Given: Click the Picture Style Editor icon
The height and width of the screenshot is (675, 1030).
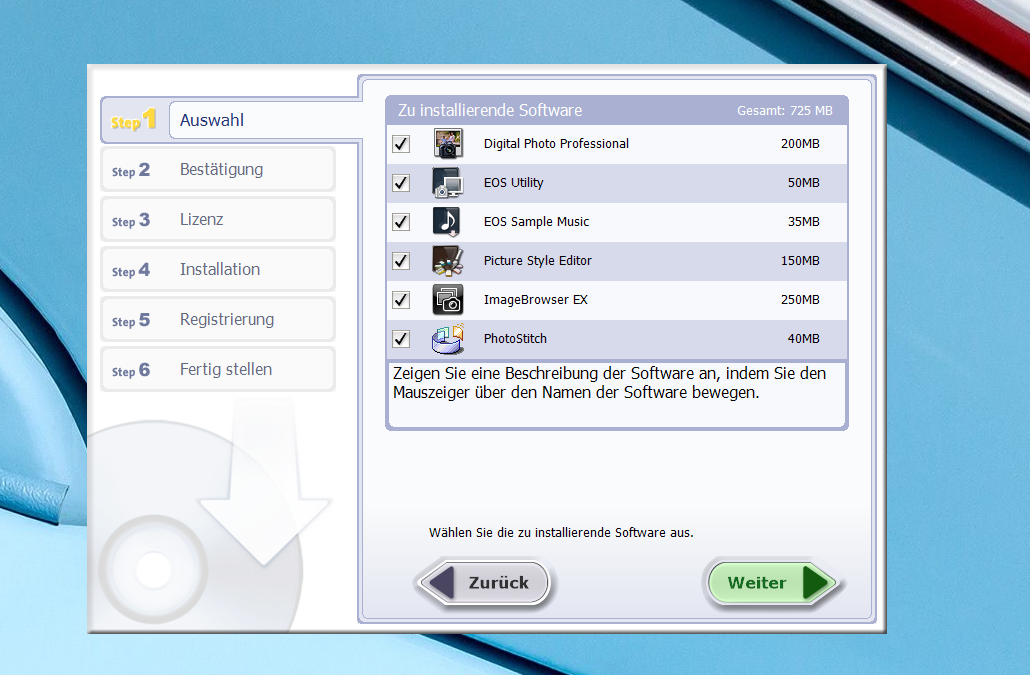Looking at the screenshot, I should coord(448,261).
